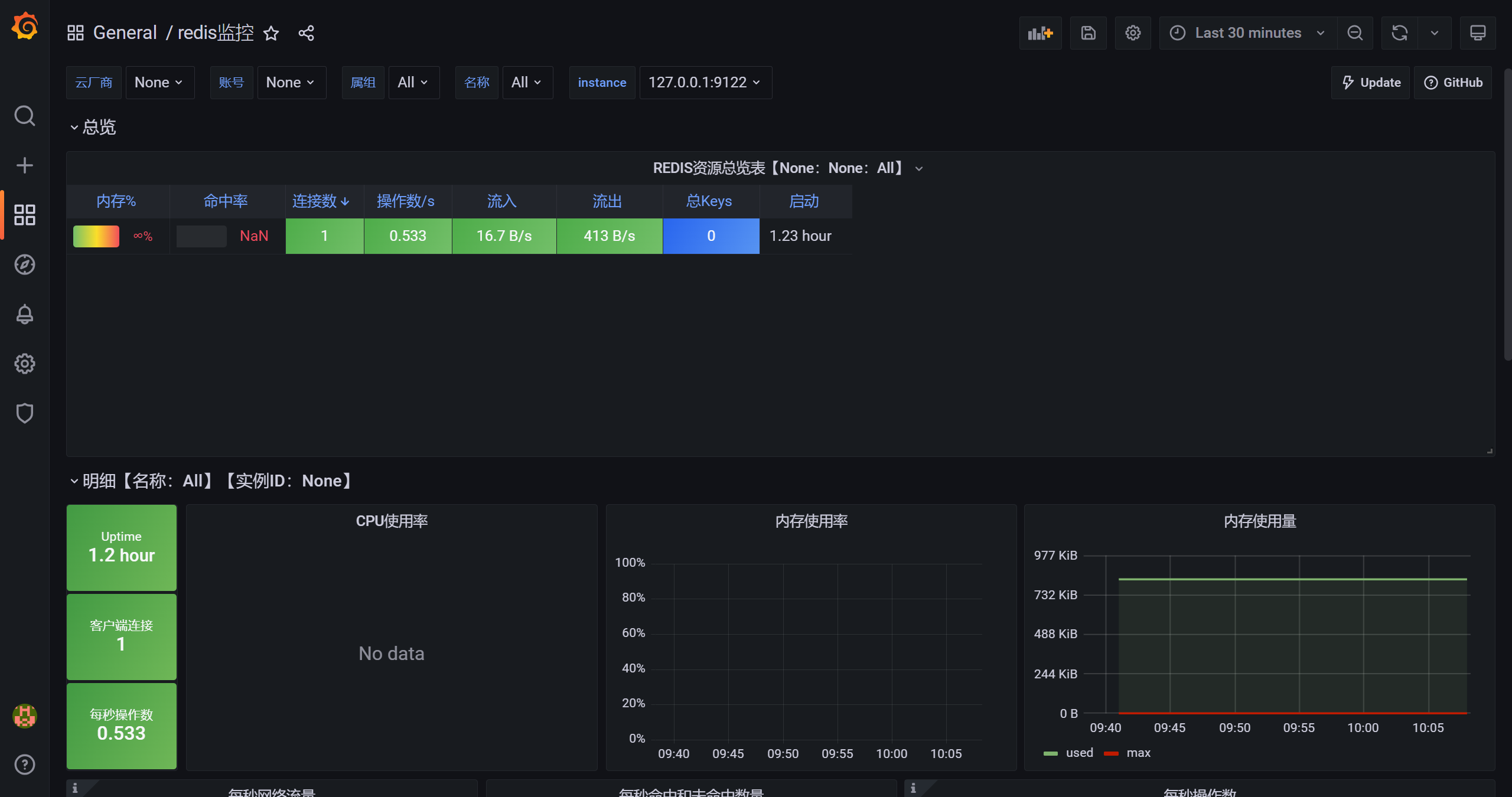
Task: Open the Configuration gear in sidebar
Action: (25, 364)
